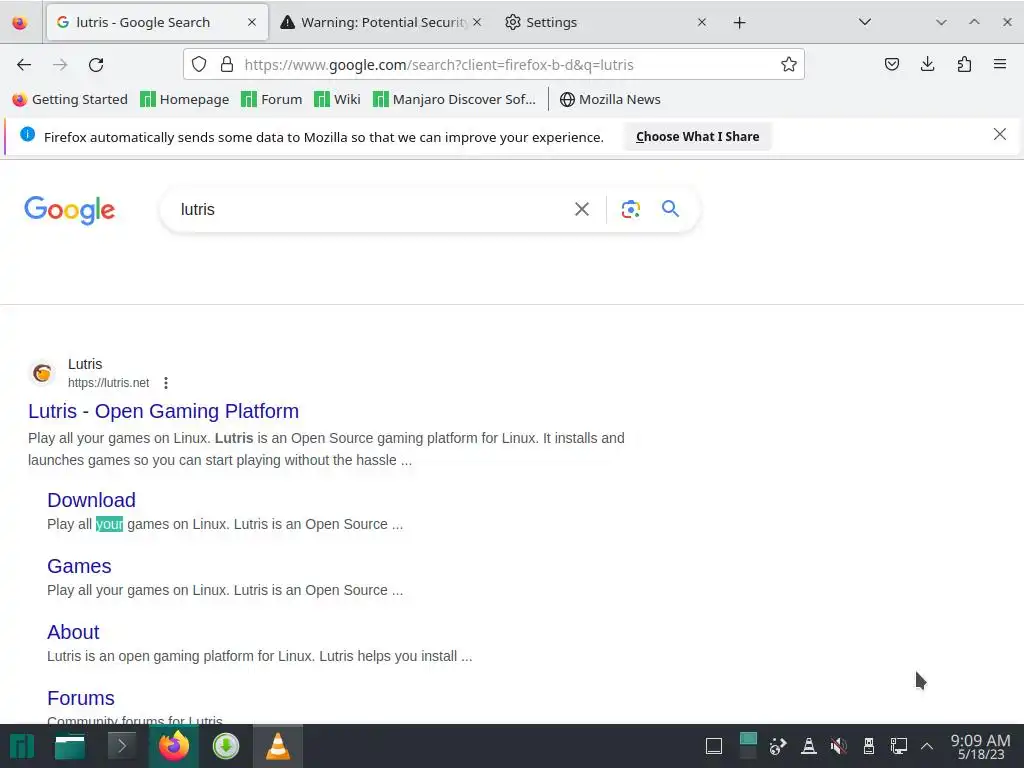Screen dimensions: 1024x768
Task: Open the Pocket save icon
Action: (x=891, y=65)
